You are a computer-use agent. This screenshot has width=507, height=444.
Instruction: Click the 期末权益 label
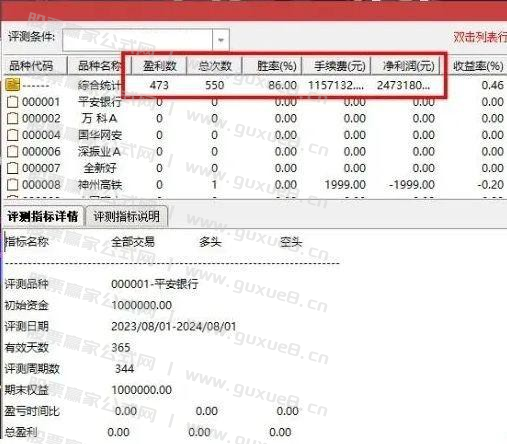click(27, 390)
